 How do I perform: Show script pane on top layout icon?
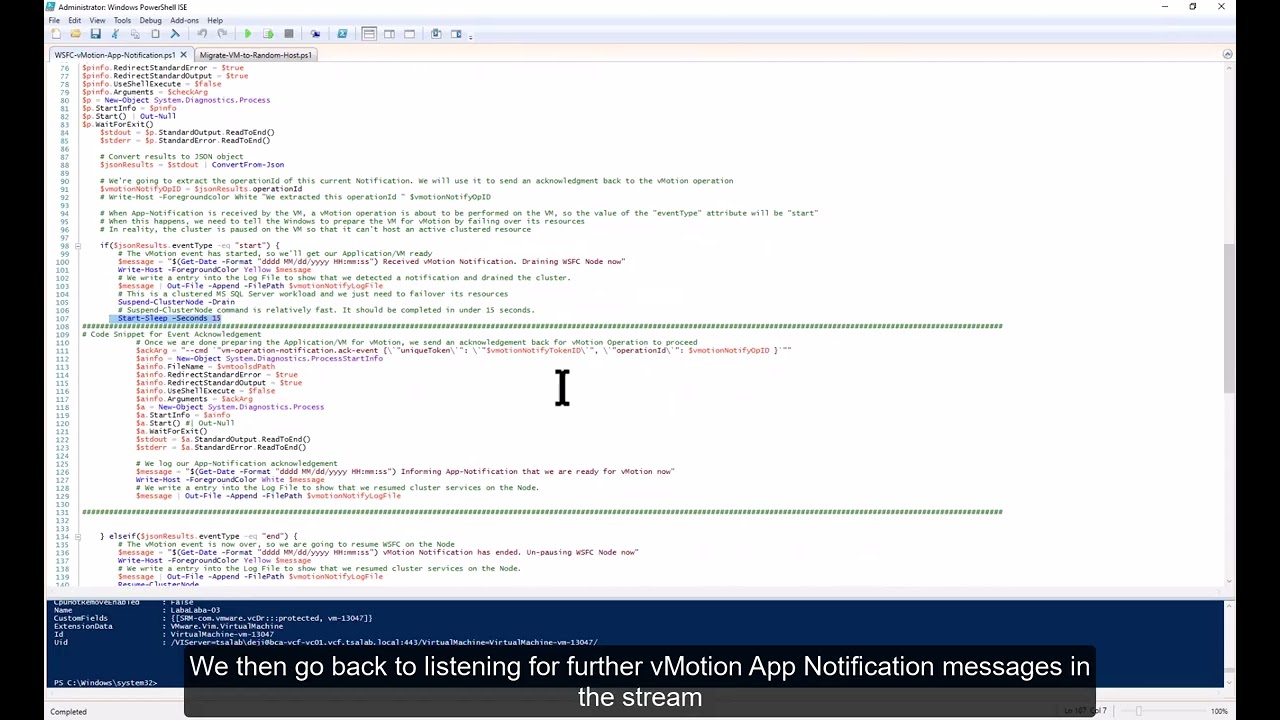(x=369, y=34)
